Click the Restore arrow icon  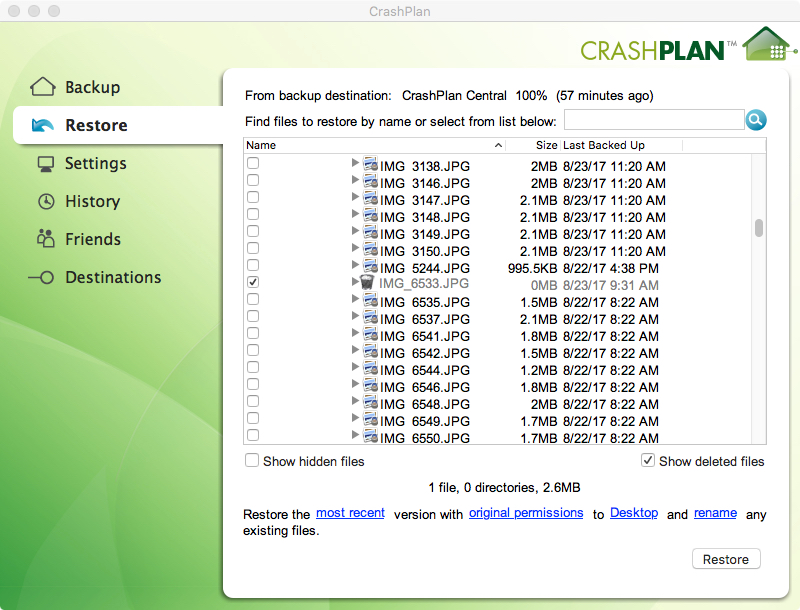pos(43,125)
